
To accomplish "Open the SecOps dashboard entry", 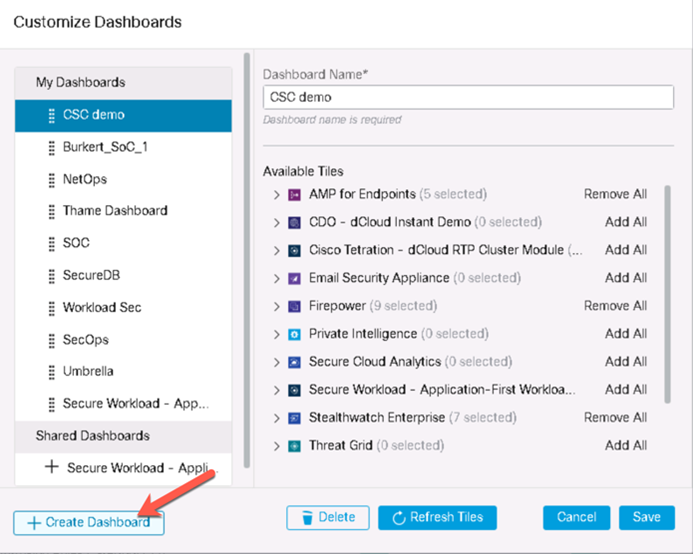I will tap(123, 340).
